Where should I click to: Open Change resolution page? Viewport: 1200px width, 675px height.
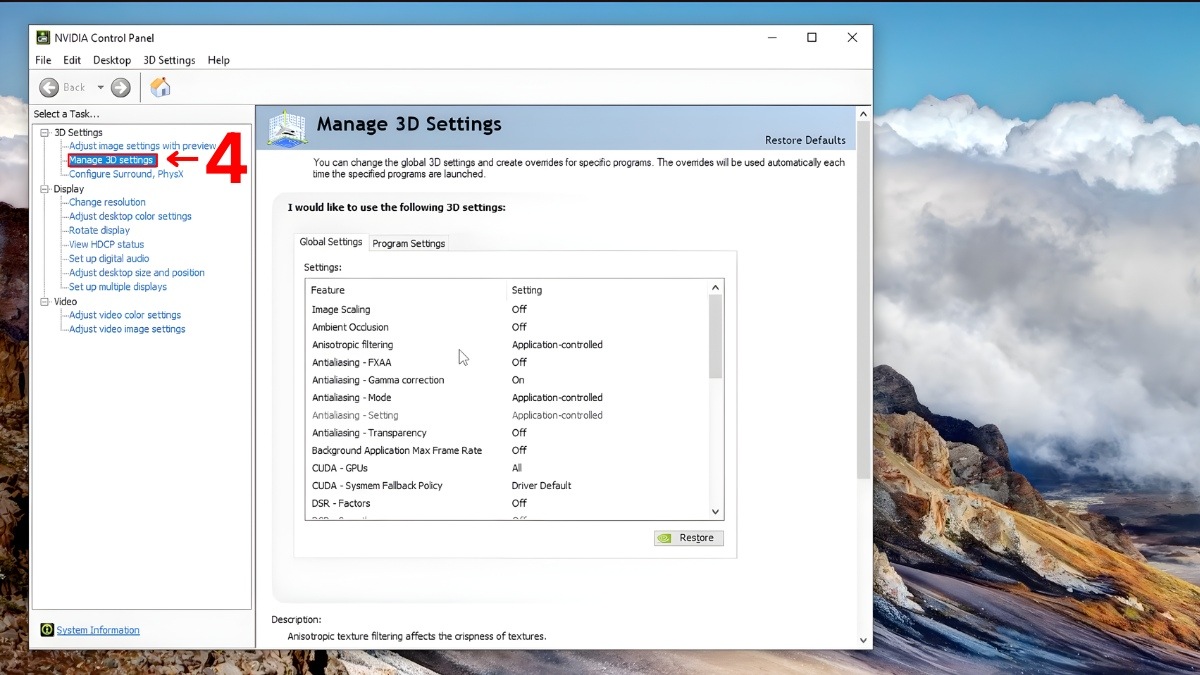tap(107, 202)
